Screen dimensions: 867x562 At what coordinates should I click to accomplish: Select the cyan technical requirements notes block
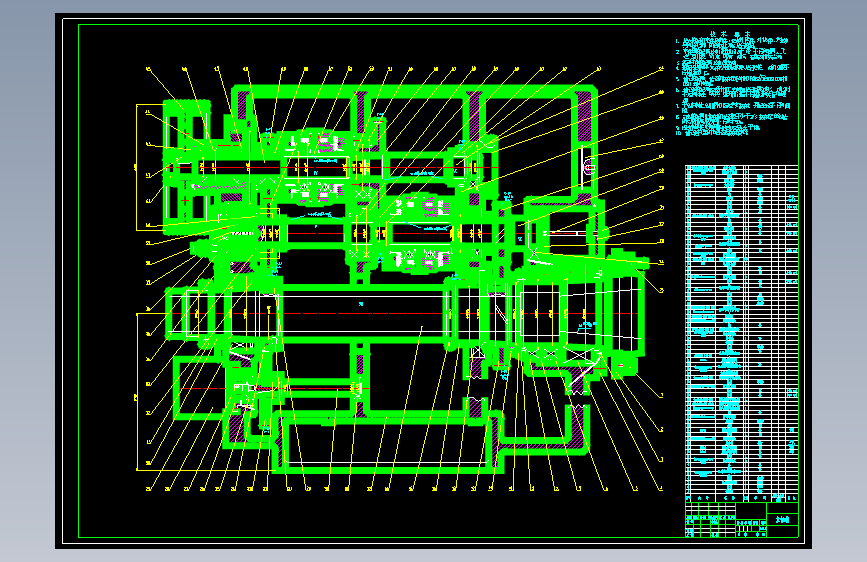733,84
